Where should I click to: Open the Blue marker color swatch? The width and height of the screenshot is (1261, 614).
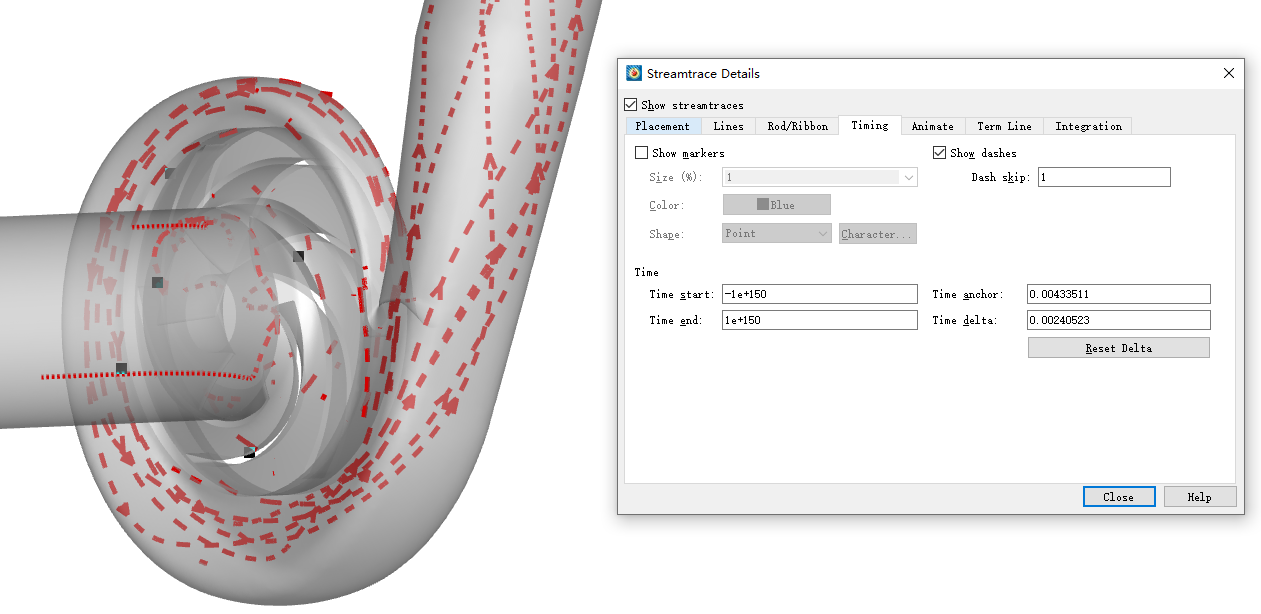pos(776,205)
